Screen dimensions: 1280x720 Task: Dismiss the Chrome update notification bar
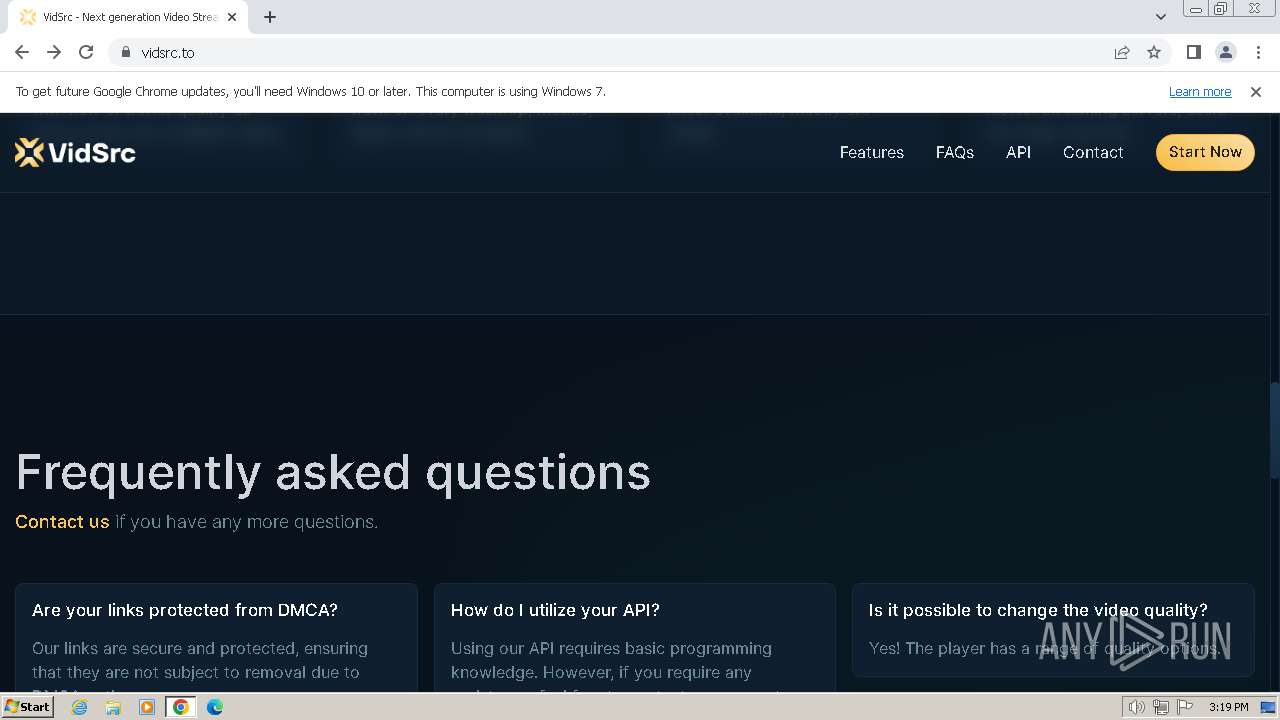[1256, 91]
